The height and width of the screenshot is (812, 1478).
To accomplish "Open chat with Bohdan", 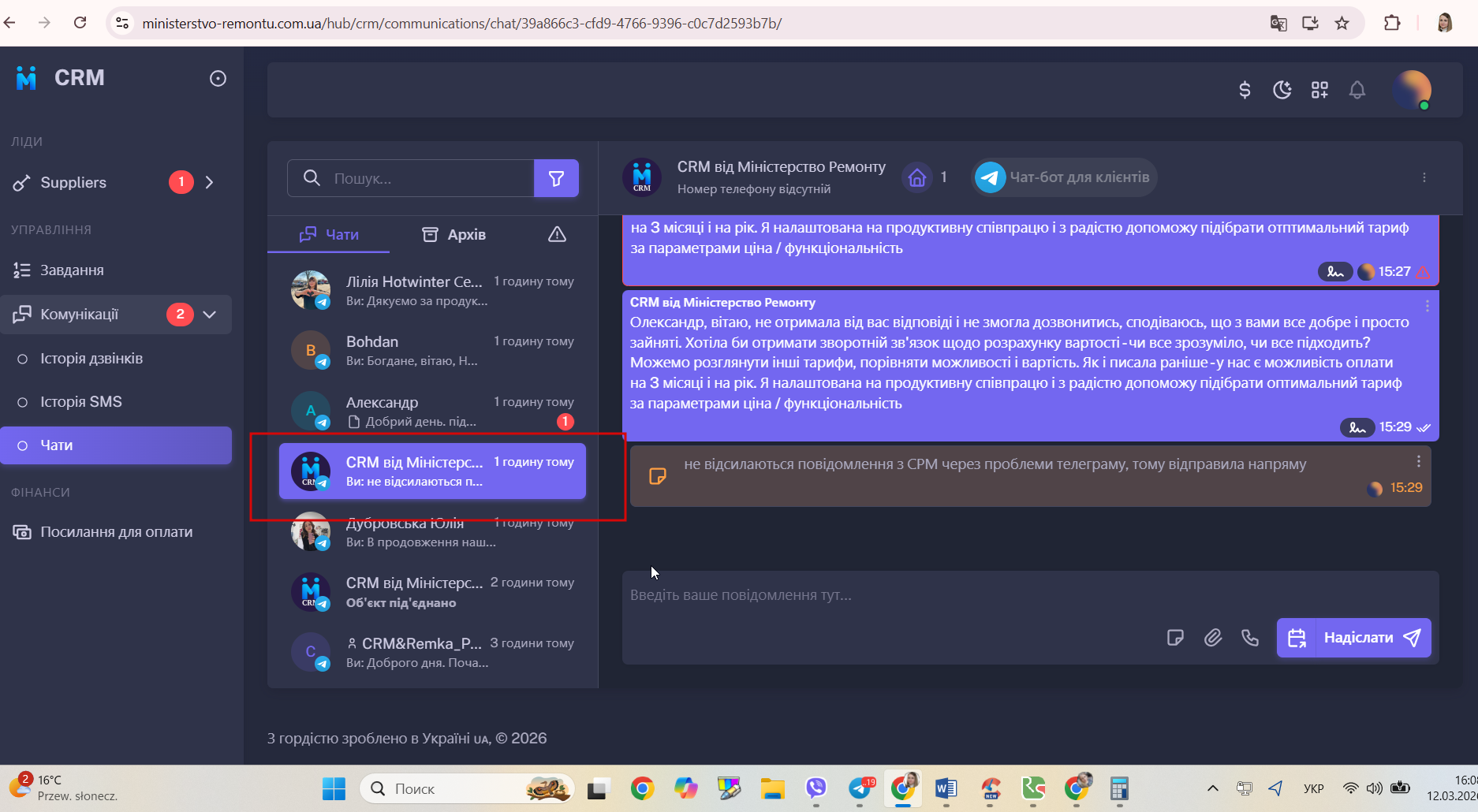I will click(432, 351).
